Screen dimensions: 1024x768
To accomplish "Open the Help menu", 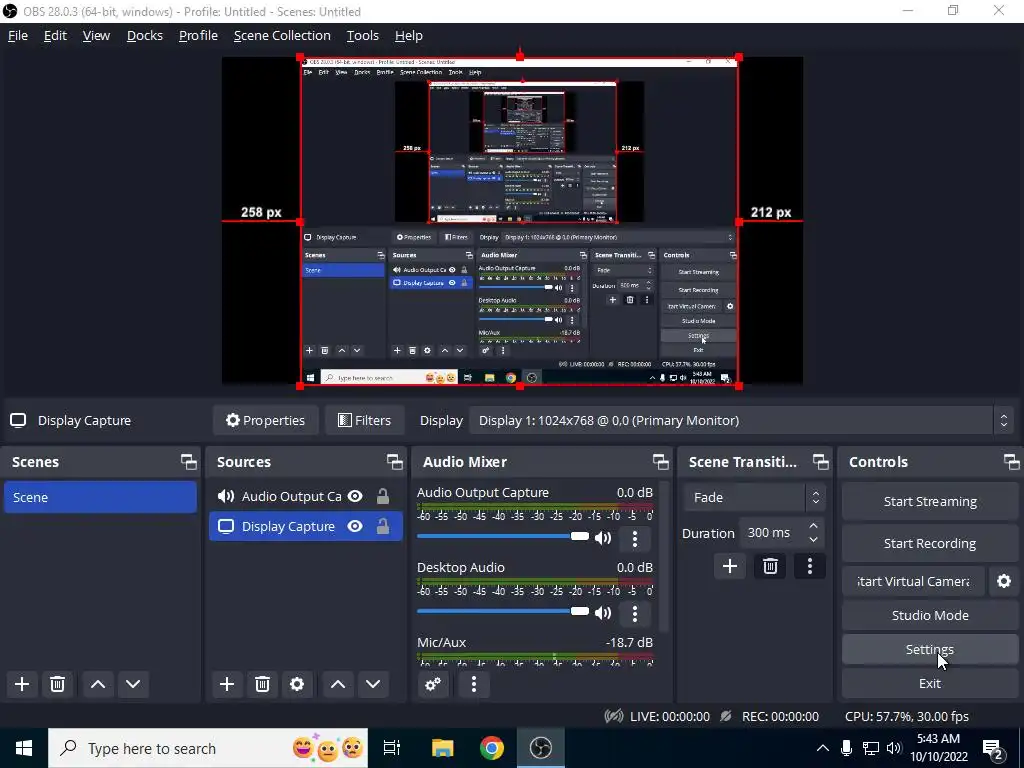I will point(409,35).
